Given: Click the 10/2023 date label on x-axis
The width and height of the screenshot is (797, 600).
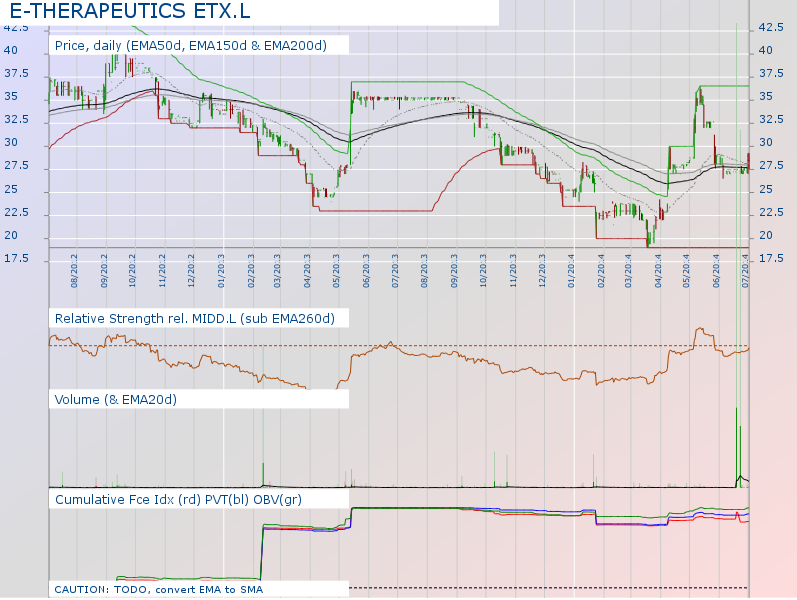Looking at the screenshot, I should (x=483, y=271).
